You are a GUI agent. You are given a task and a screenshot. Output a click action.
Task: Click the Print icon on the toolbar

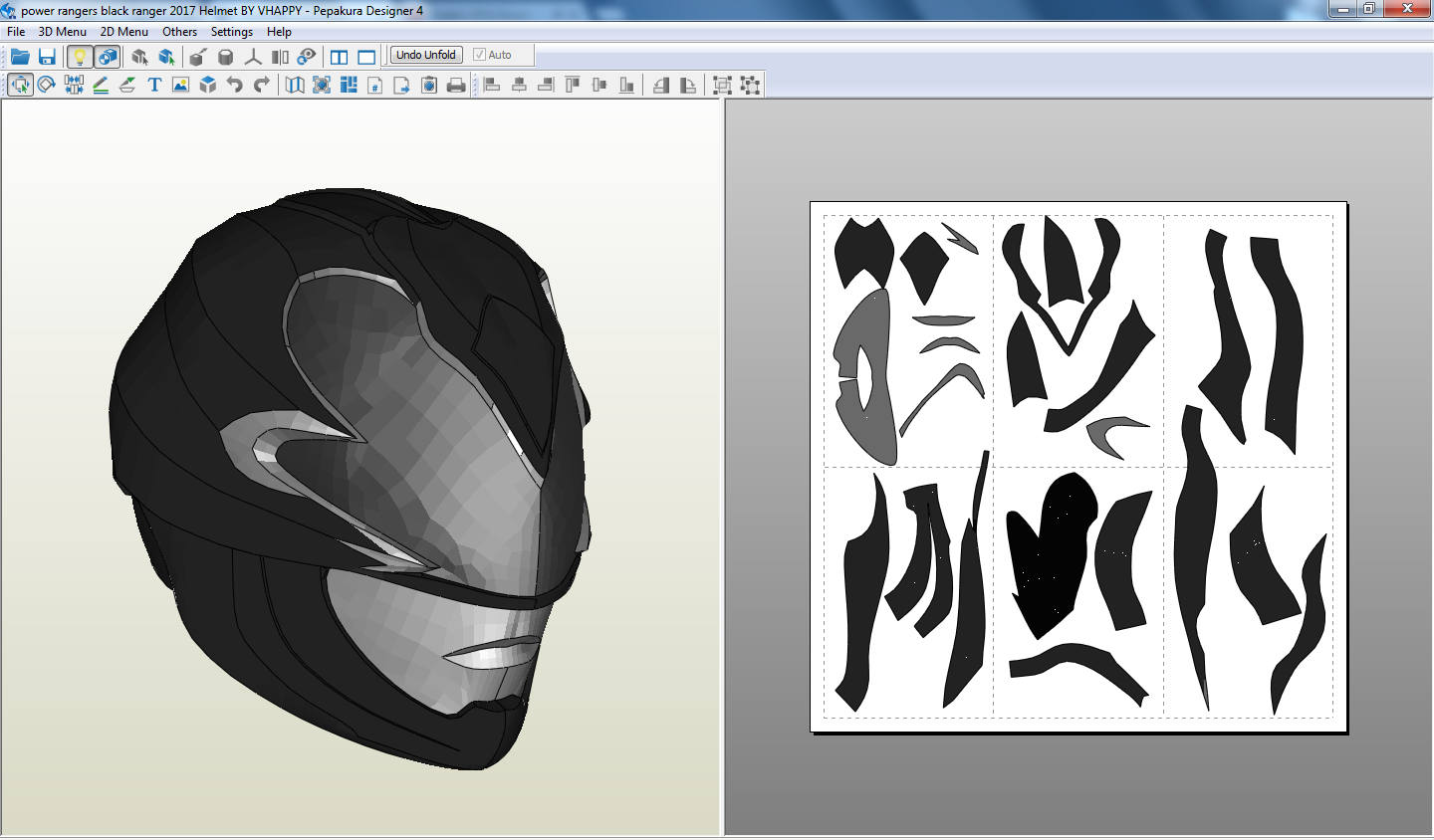pyautogui.click(x=455, y=85)
